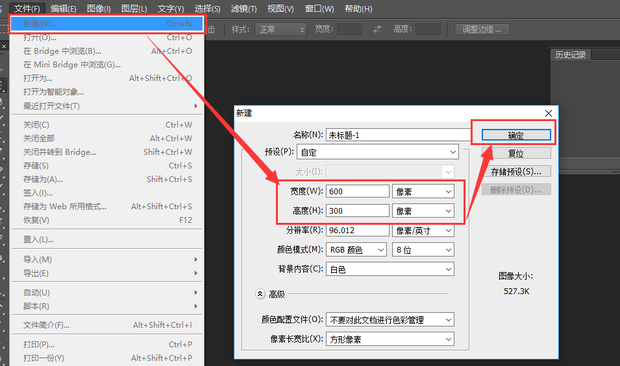Click the 名称(N) text field
The height and width of the screenshot is (366, 620).
(399, 135)
